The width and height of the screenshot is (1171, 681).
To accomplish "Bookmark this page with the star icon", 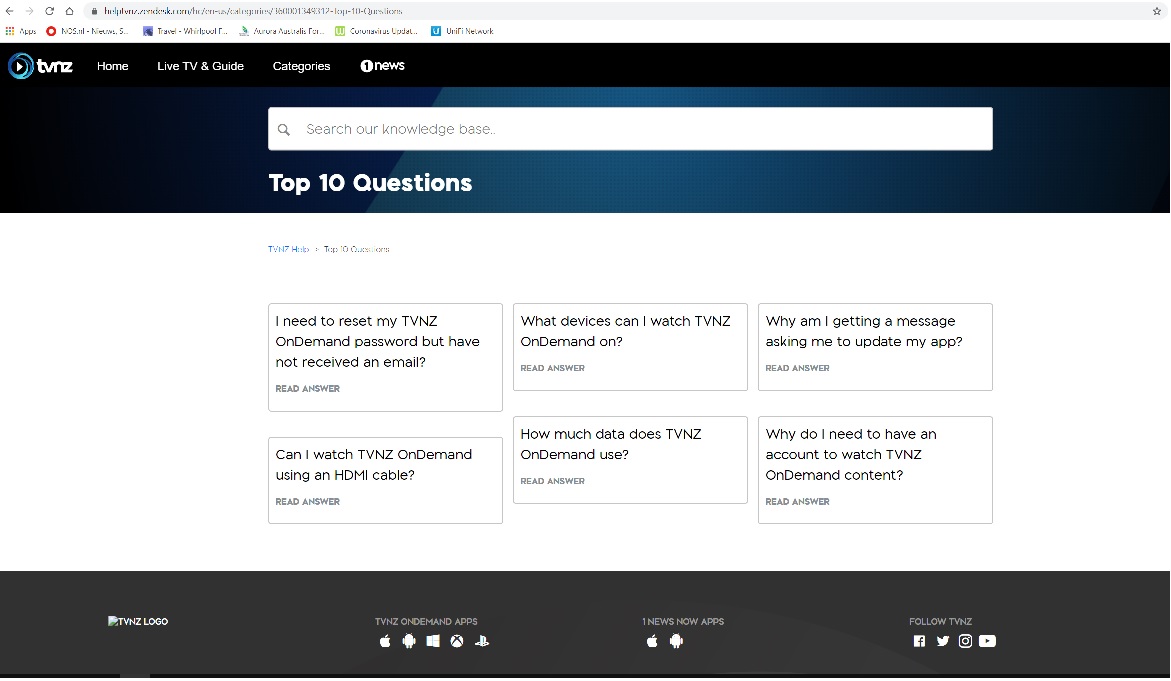I will pos(1157,11).
